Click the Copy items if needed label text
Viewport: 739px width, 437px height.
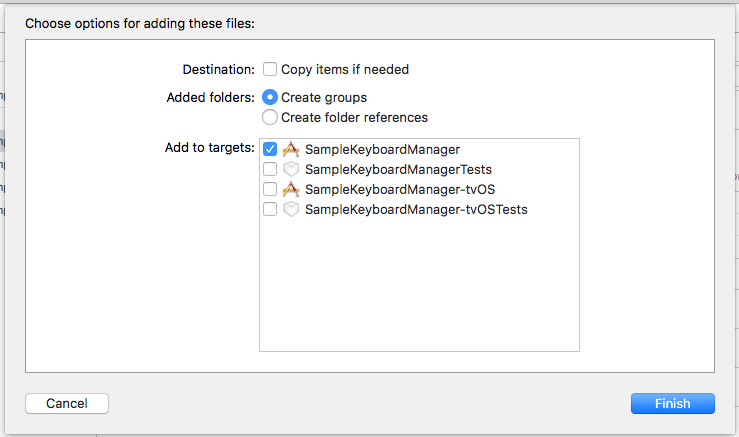(x=345, y=69)
